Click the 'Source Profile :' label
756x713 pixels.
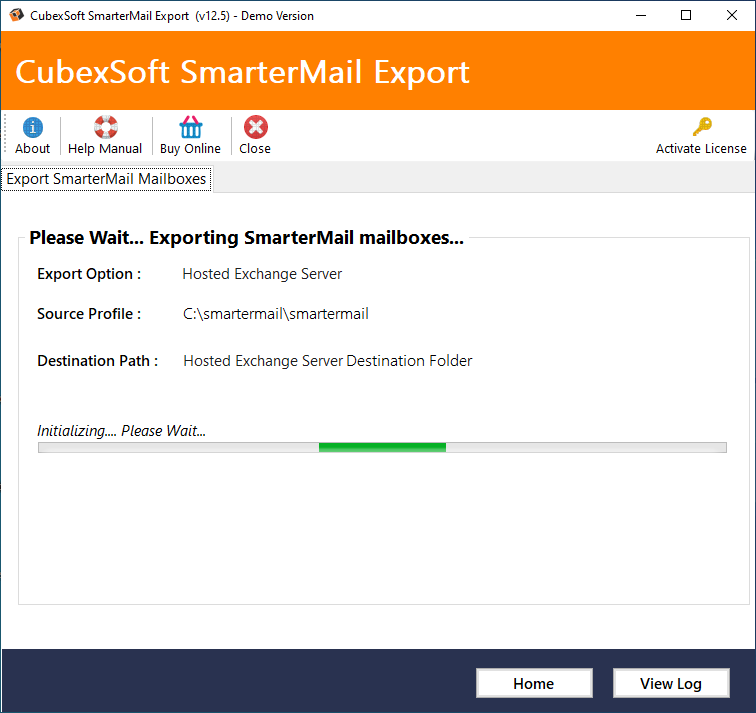click(x=89, y=314)
